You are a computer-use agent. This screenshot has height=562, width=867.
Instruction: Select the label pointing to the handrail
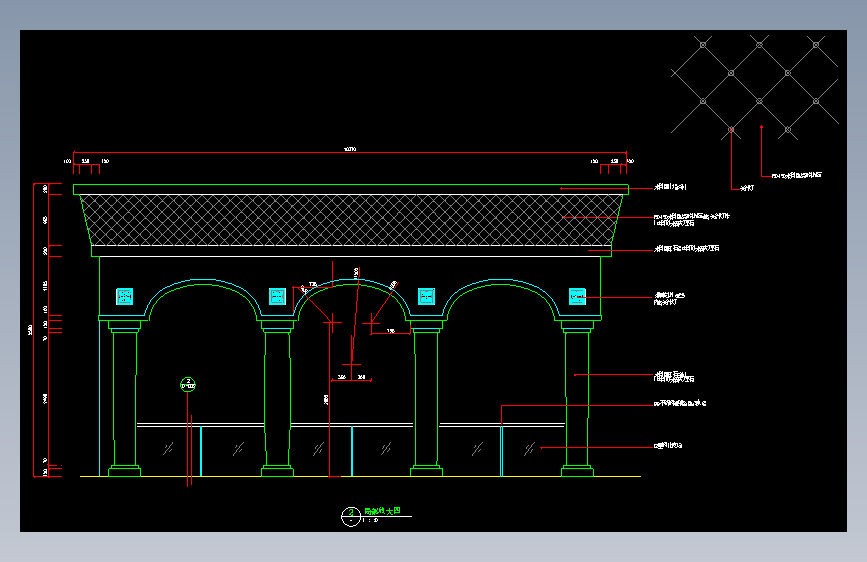coord(680,403)
